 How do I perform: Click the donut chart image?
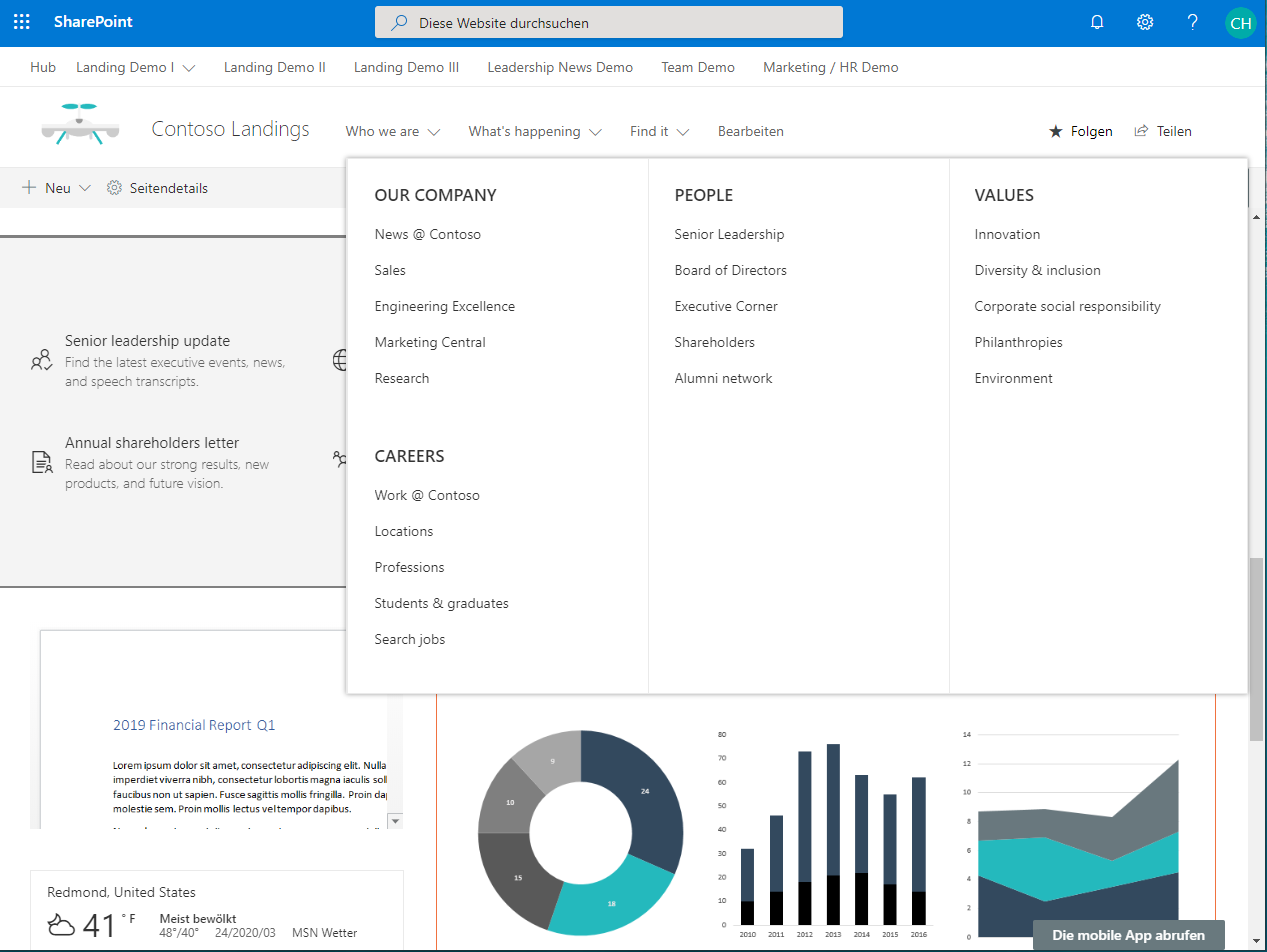click(581, 833)
